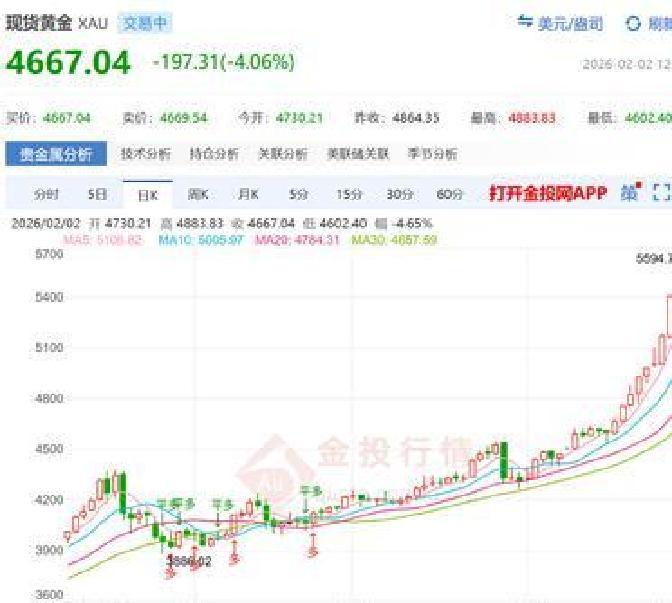Click the 现货黄金 XAU title
This screenshot has height=603, width=672.
coord(56,23)
